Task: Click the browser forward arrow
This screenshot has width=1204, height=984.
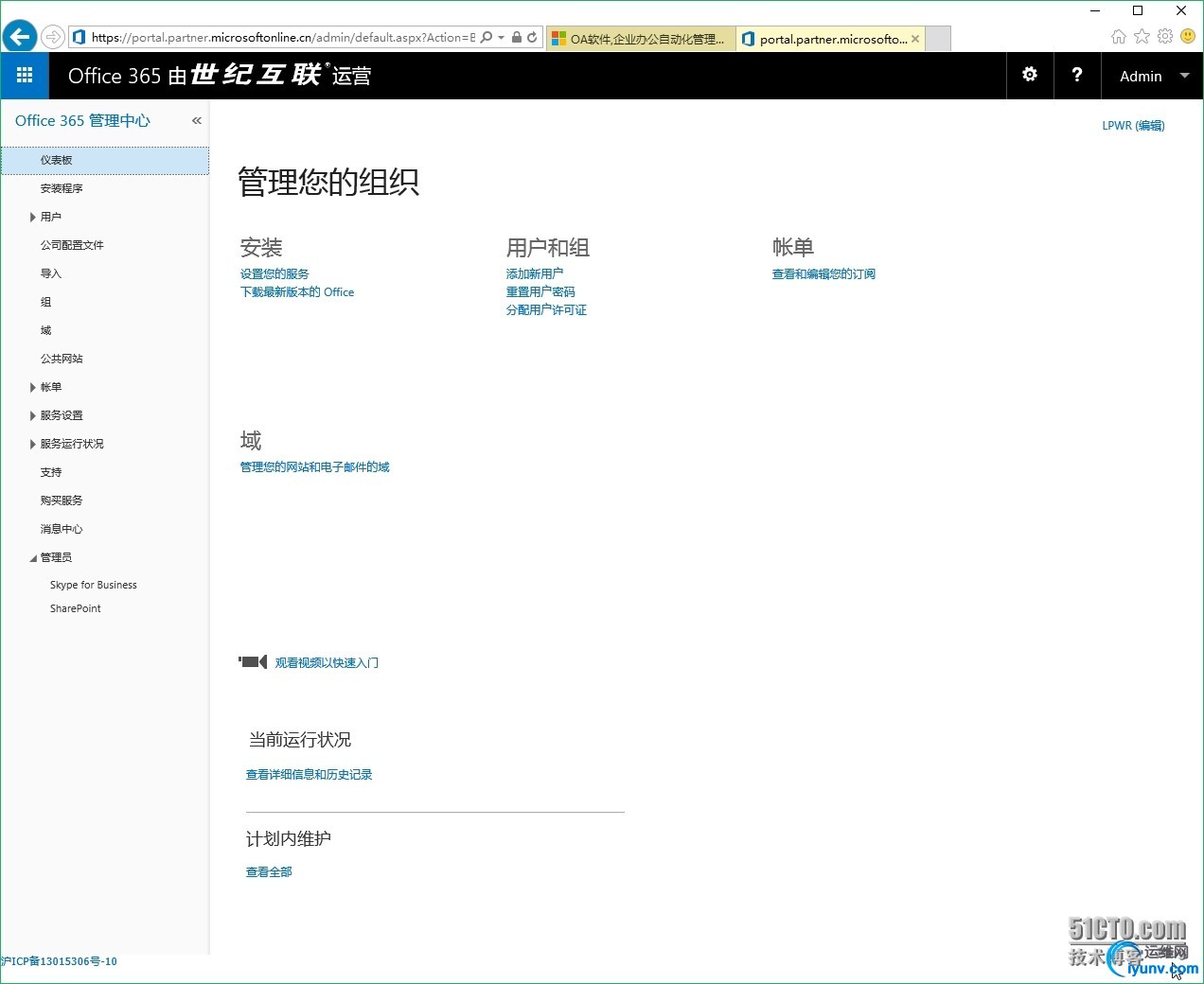Action: 53,37
